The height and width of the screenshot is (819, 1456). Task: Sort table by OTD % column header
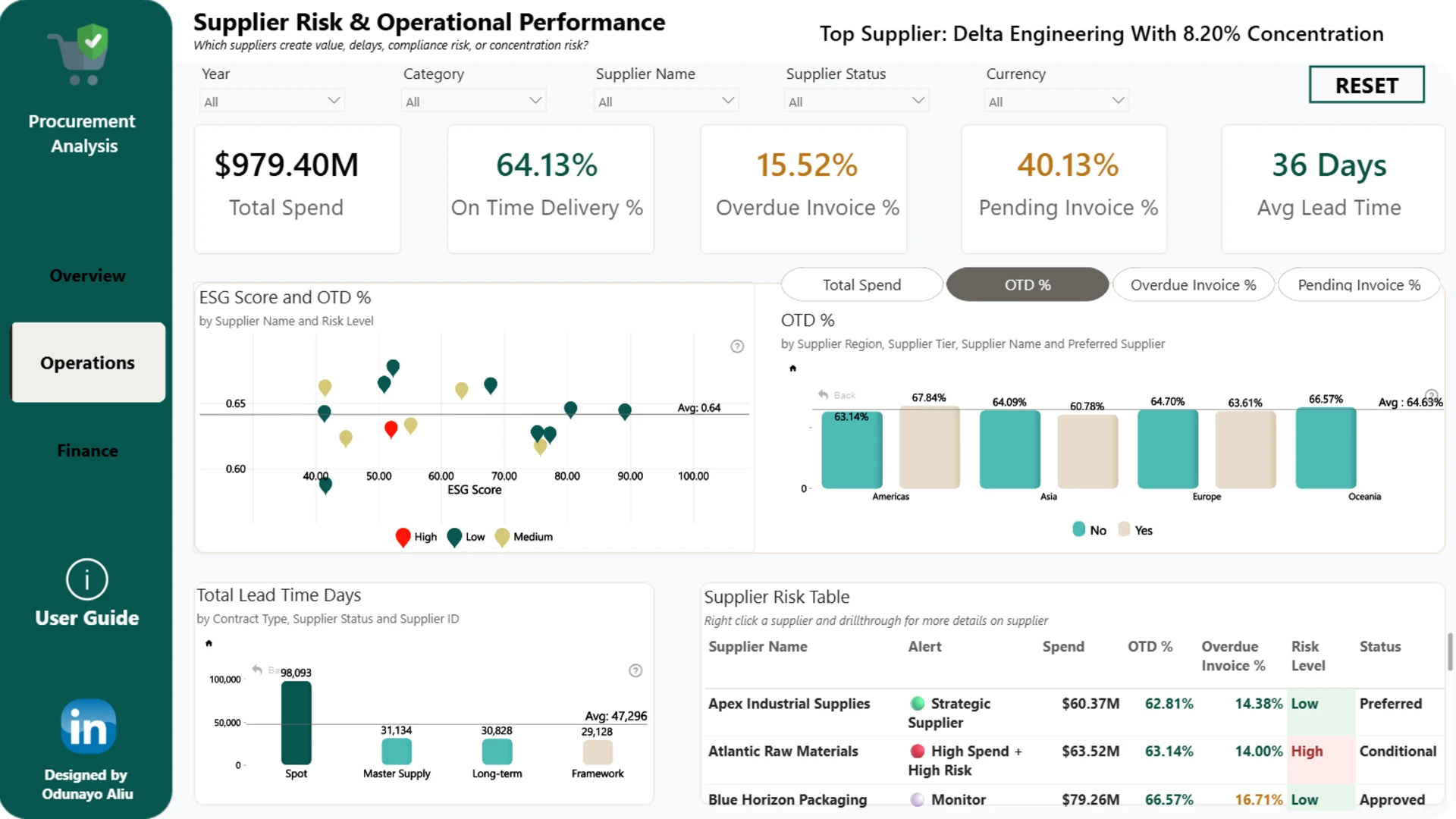(x=1150, y=647)
